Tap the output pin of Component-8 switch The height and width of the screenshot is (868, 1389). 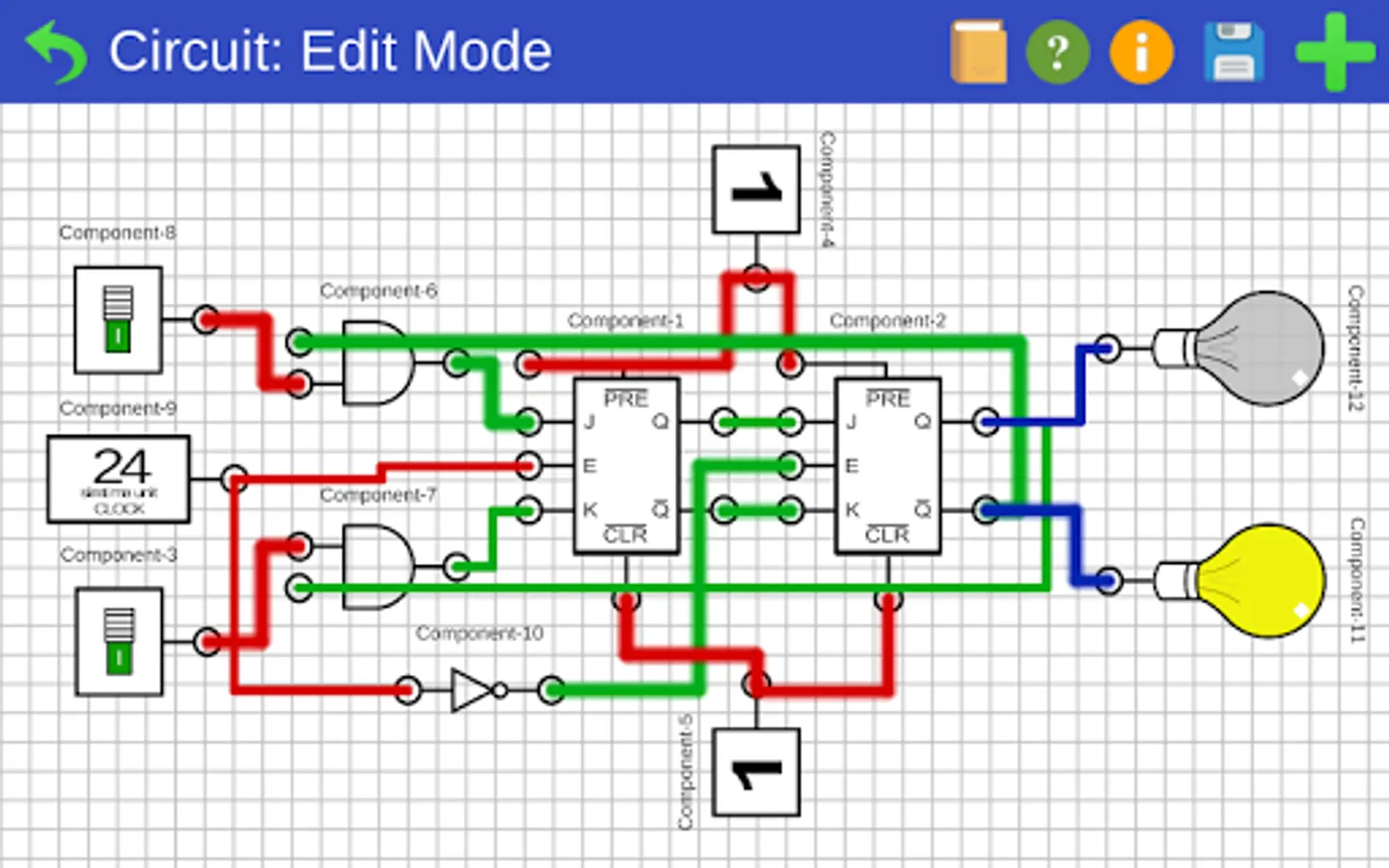pos(205,320)
